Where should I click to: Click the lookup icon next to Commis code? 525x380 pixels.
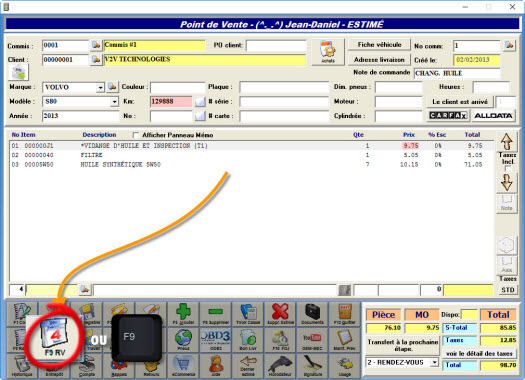[x=96, y=45]
